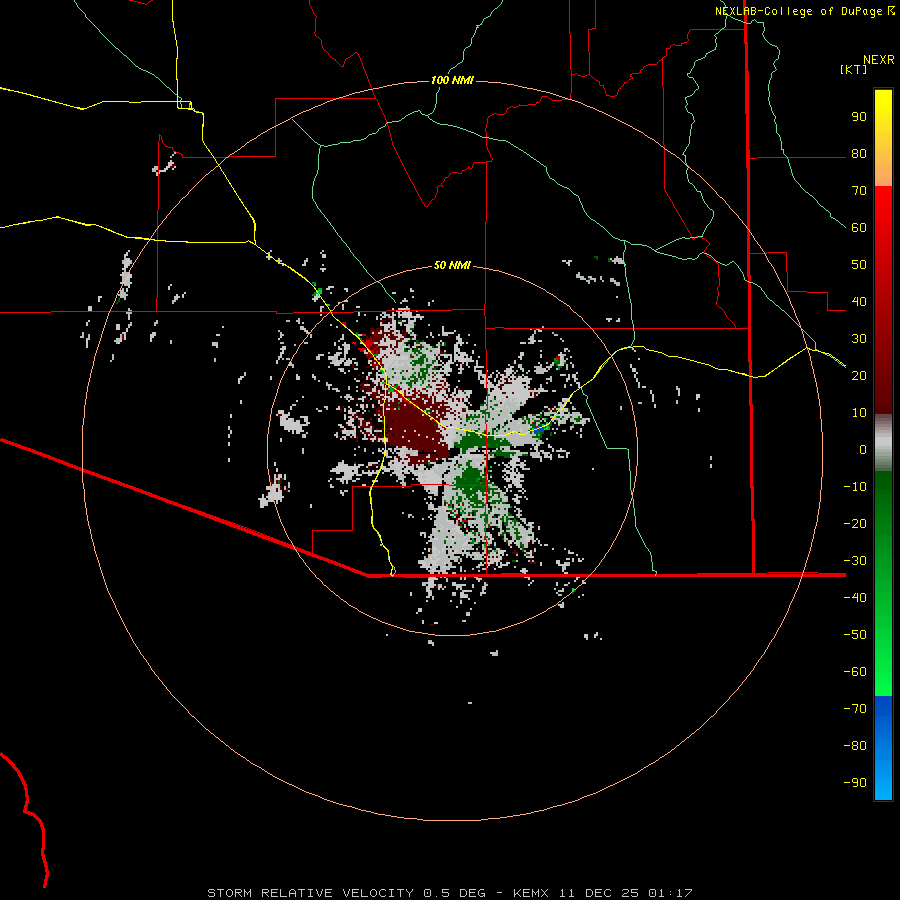
Task: Click the [KT] units label
Action: [x=854, y=69]
